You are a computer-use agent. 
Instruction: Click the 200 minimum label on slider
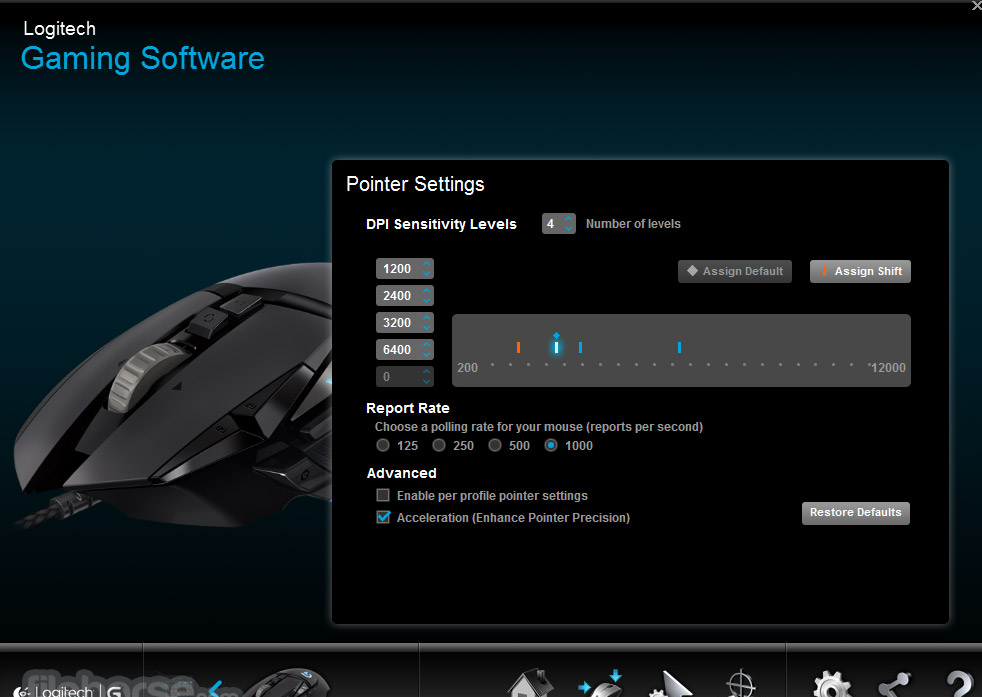tap(467, 368)
